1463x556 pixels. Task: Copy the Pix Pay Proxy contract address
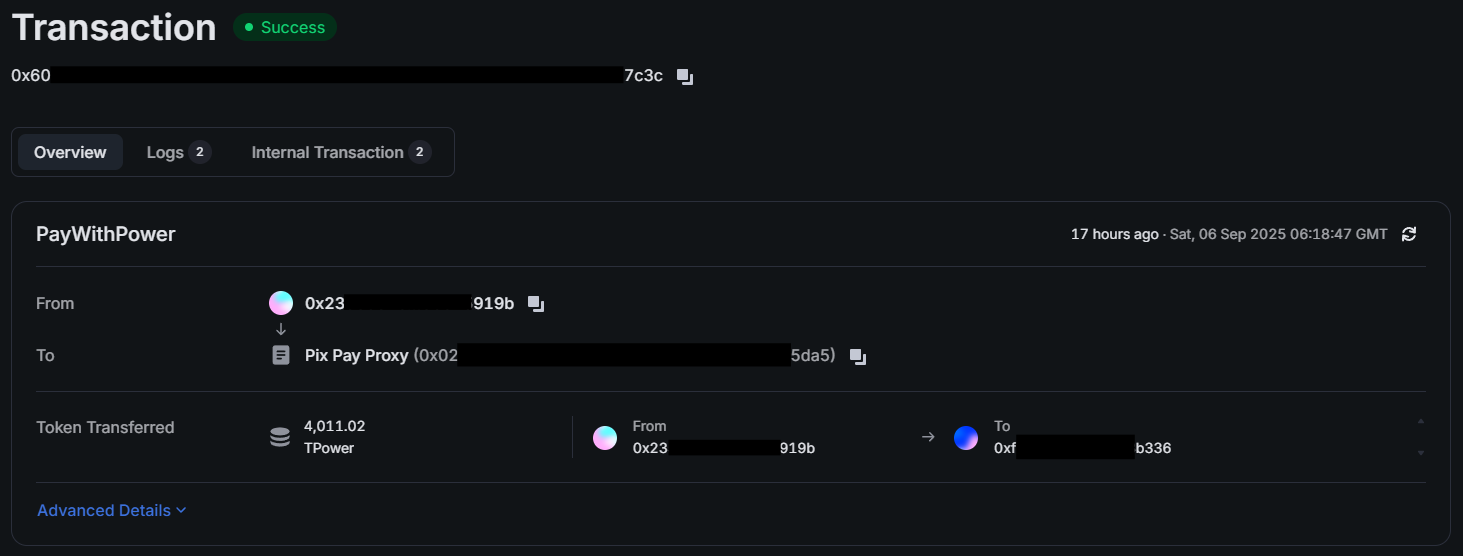(x=857, y=356)
